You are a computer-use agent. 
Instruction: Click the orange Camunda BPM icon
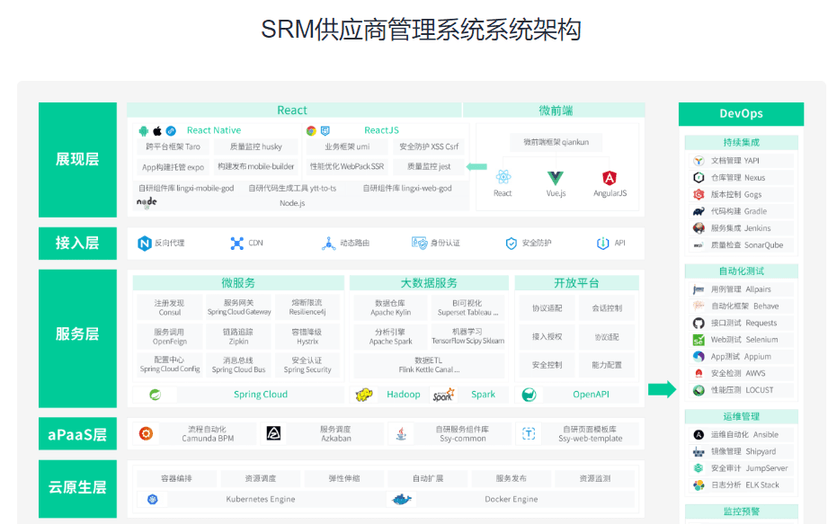coord(146,434)
